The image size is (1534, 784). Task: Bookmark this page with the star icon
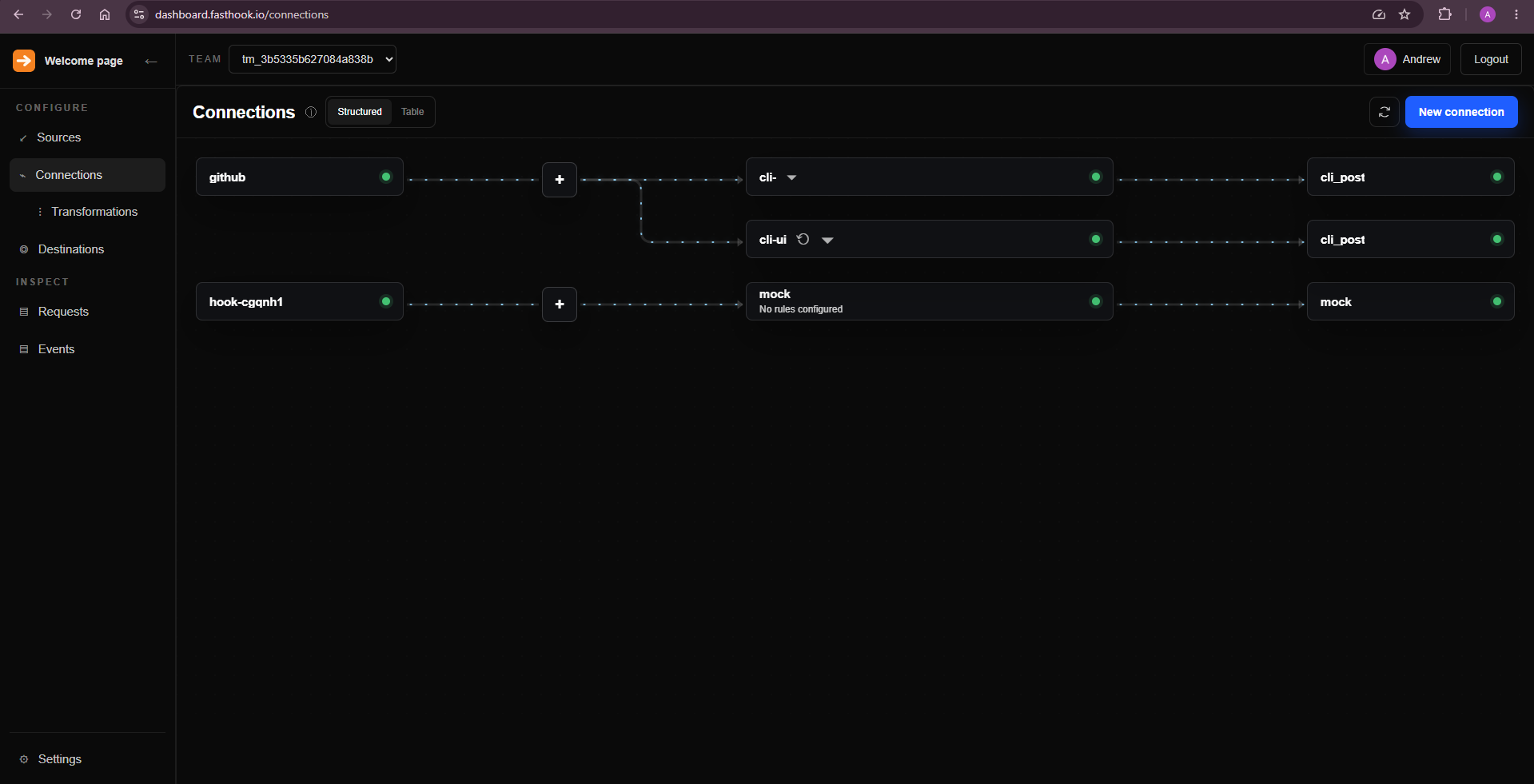pos(1405,14)
